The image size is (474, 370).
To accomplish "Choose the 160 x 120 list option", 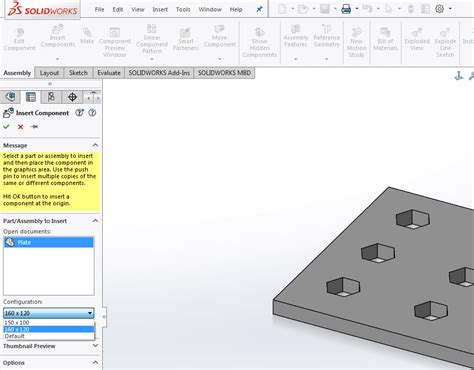I will coord(49,329).
